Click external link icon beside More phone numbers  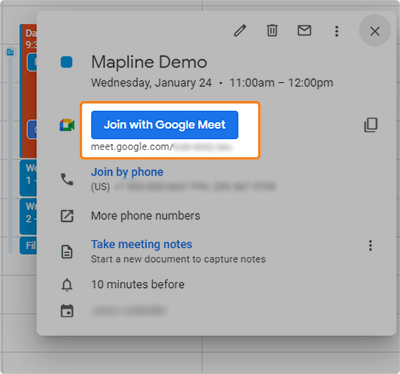pyautogui.click(x=67, y=216)
